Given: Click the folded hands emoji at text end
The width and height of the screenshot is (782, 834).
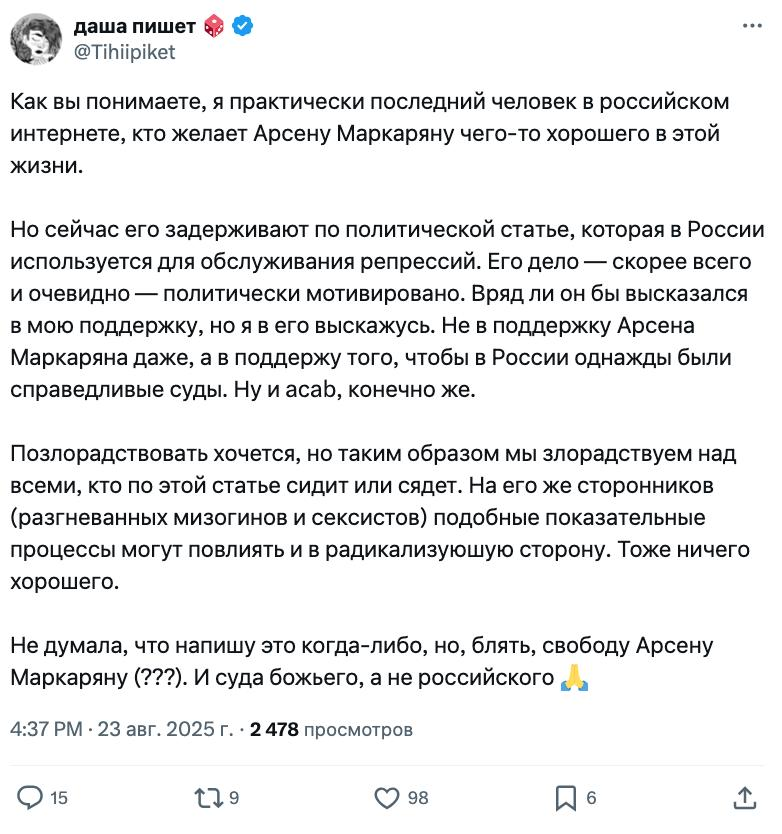Looking at the screenshot, I should coord(575,678).
